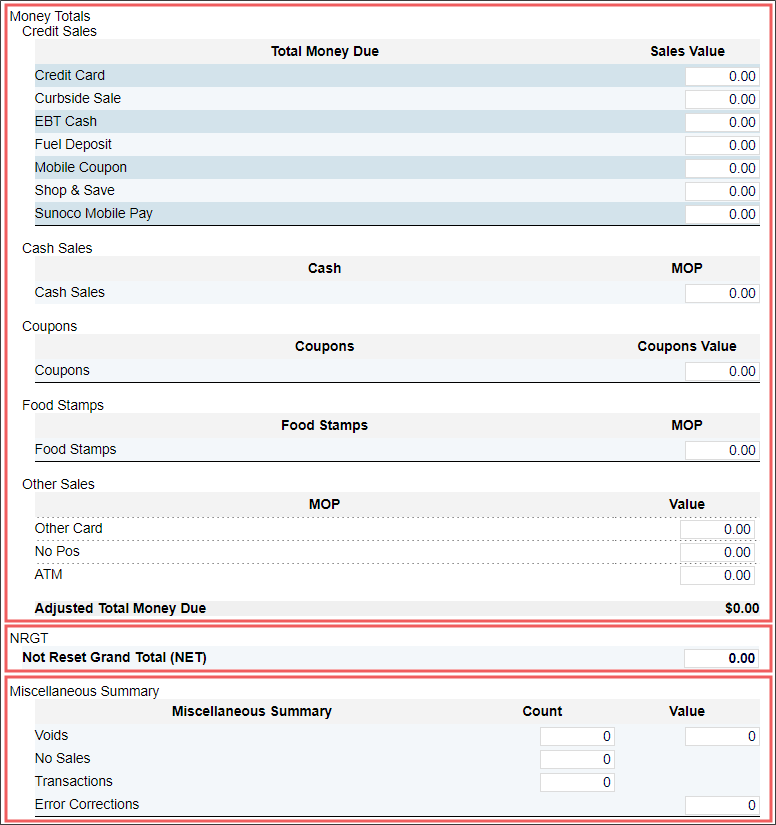Click the No Pos row label
776x825 pixels.
click(x=57, y=552)
